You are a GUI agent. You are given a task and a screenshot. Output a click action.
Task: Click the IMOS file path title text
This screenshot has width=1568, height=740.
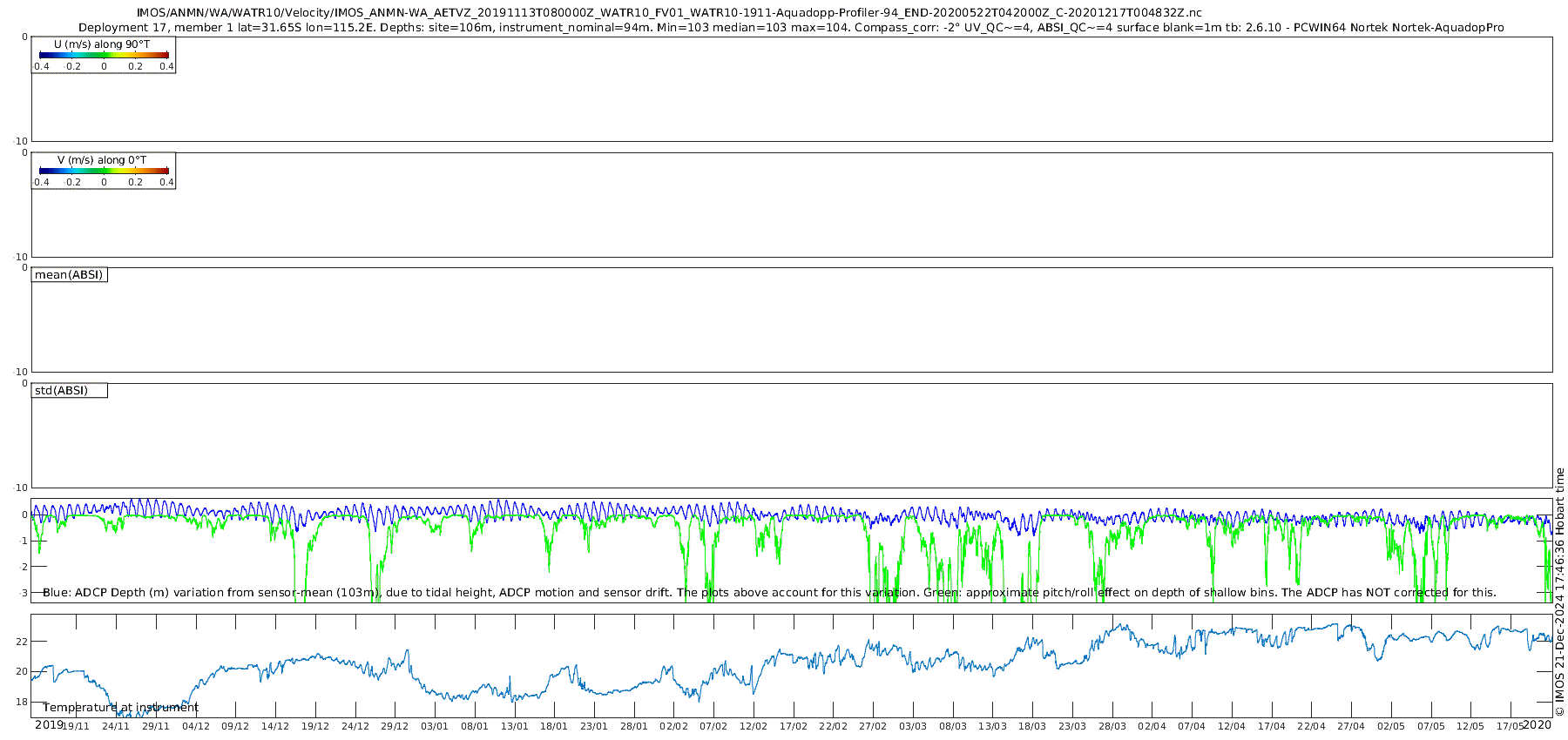669,12
